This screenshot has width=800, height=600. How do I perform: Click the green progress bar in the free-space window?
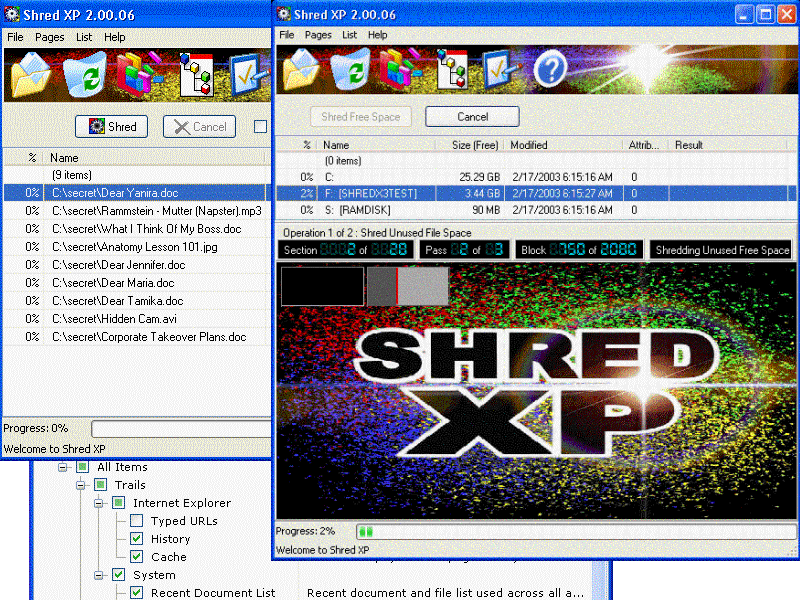click(576, 532)
